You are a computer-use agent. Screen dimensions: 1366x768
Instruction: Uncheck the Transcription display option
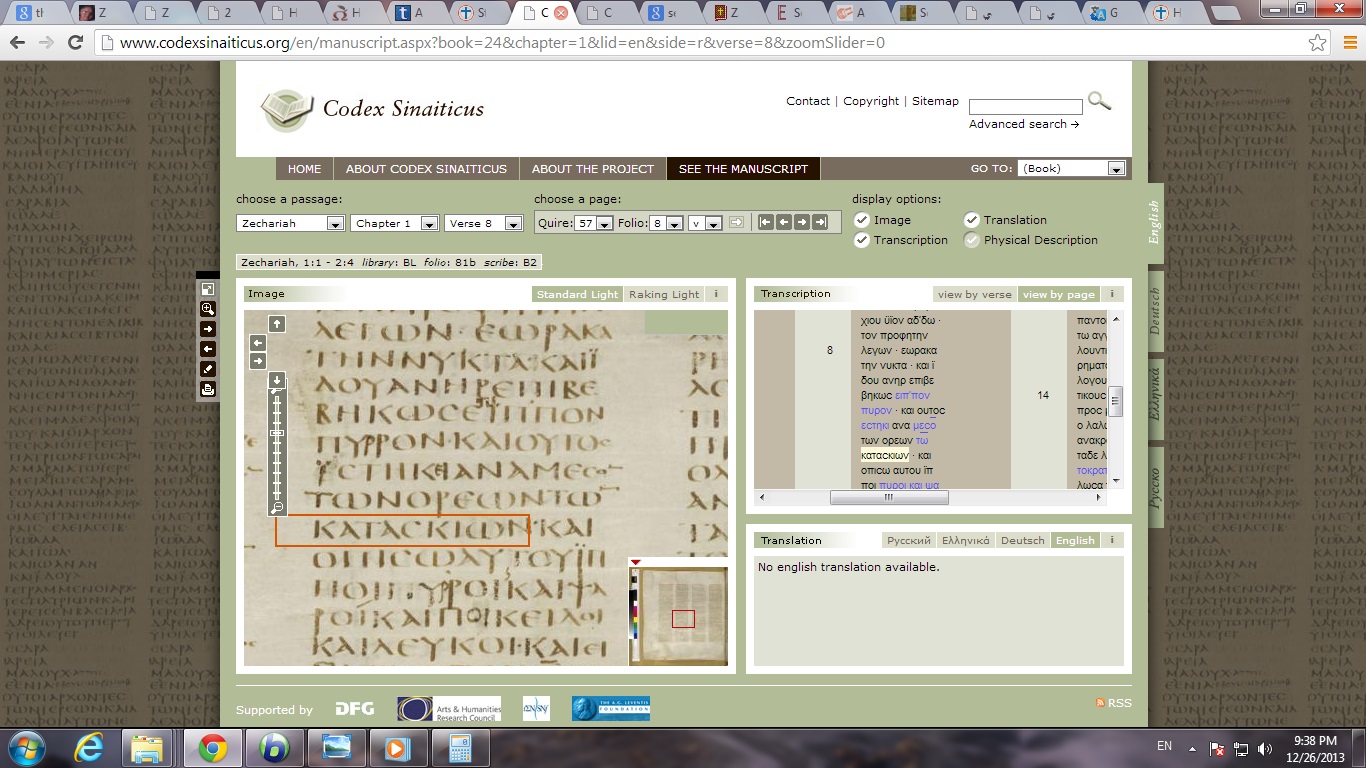point(861,240)
